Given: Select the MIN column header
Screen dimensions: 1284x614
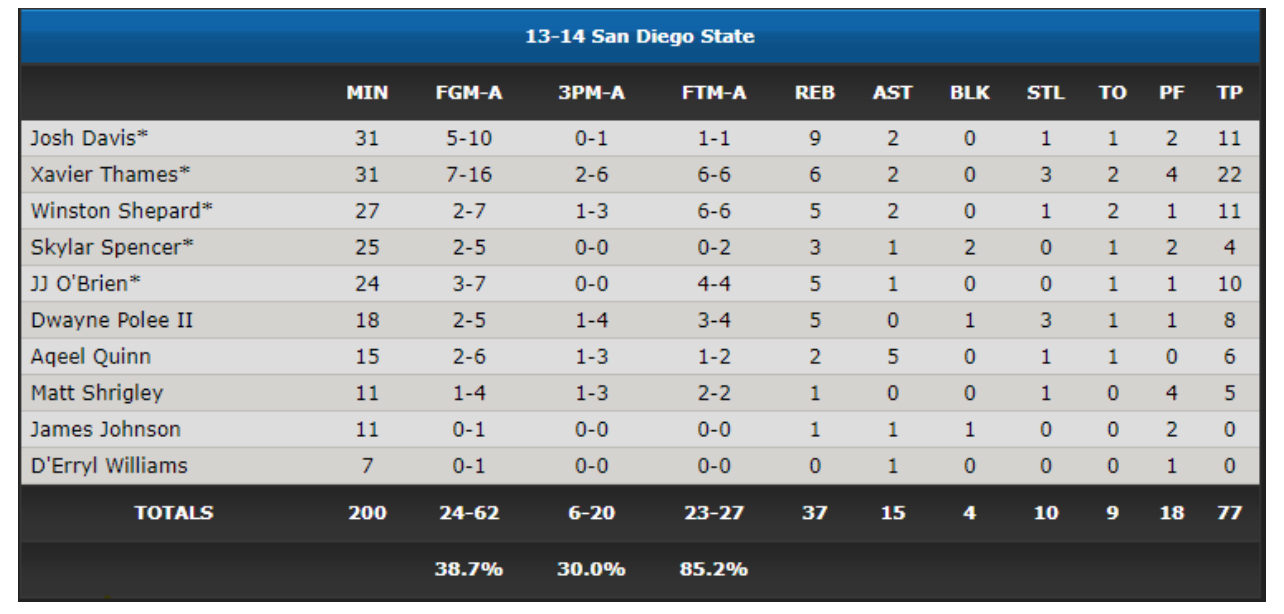Looking at the screenshot, I should point(367,94).
